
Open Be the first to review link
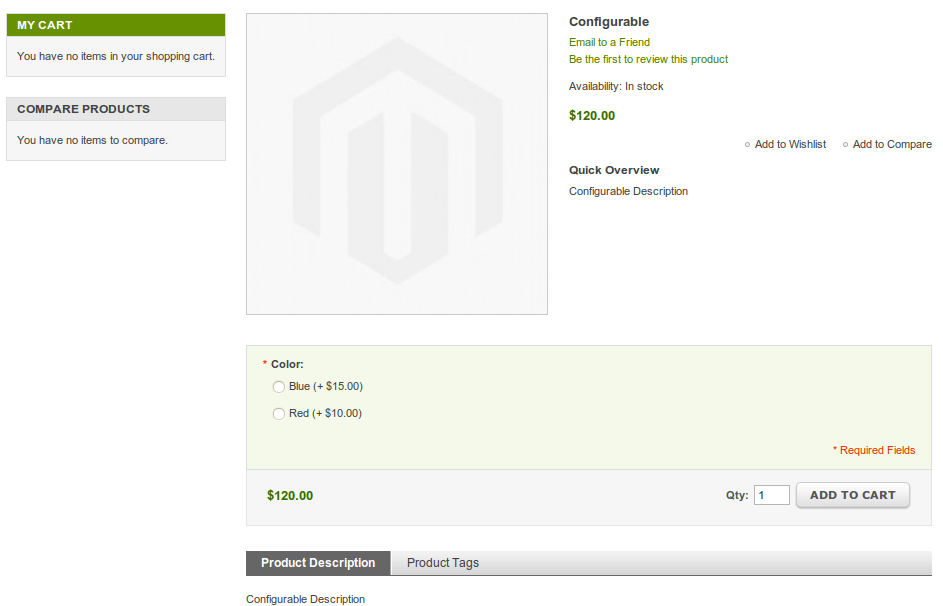point(648,59)
